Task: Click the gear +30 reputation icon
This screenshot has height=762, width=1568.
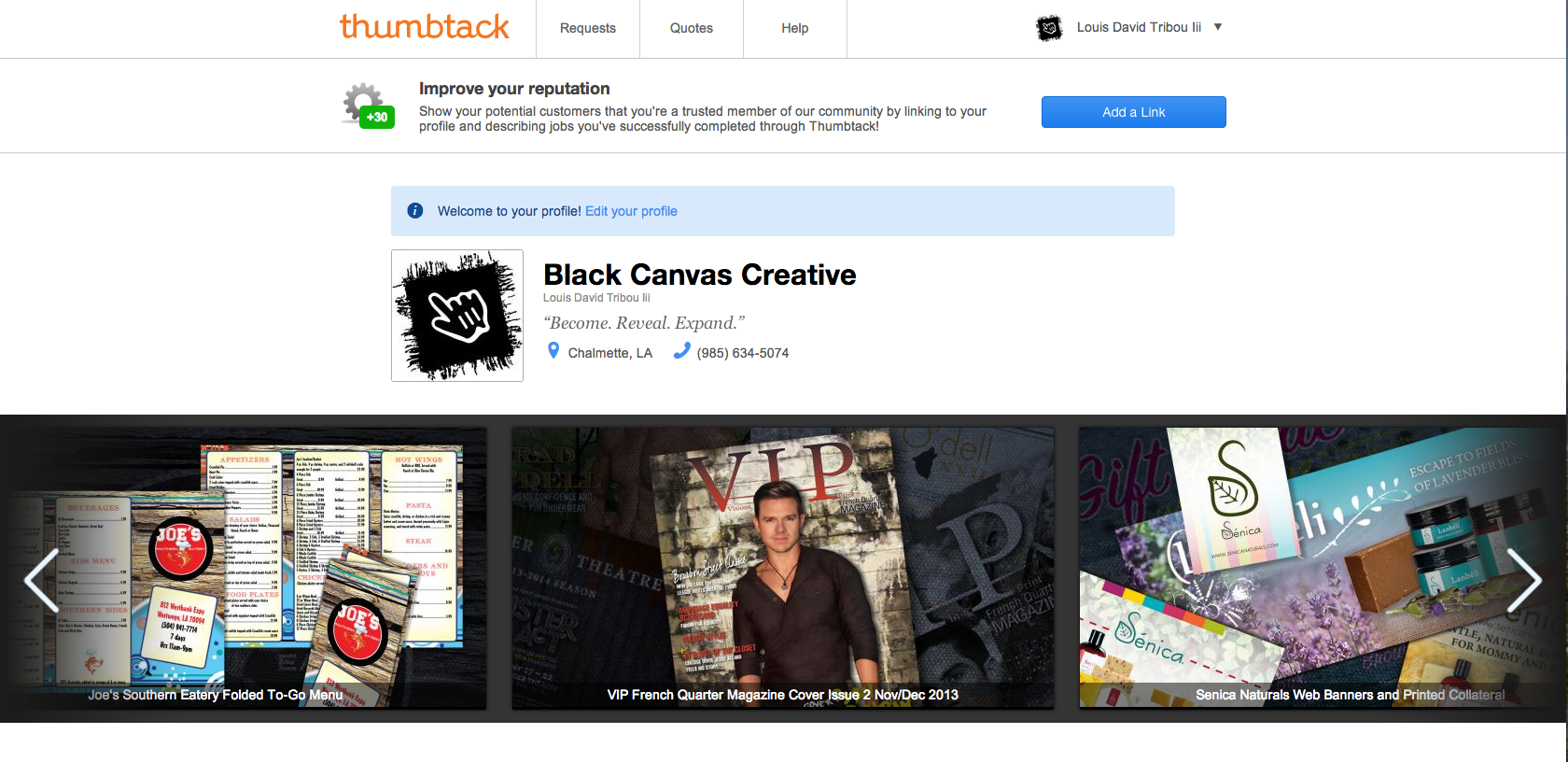Action: coord(369,106)
